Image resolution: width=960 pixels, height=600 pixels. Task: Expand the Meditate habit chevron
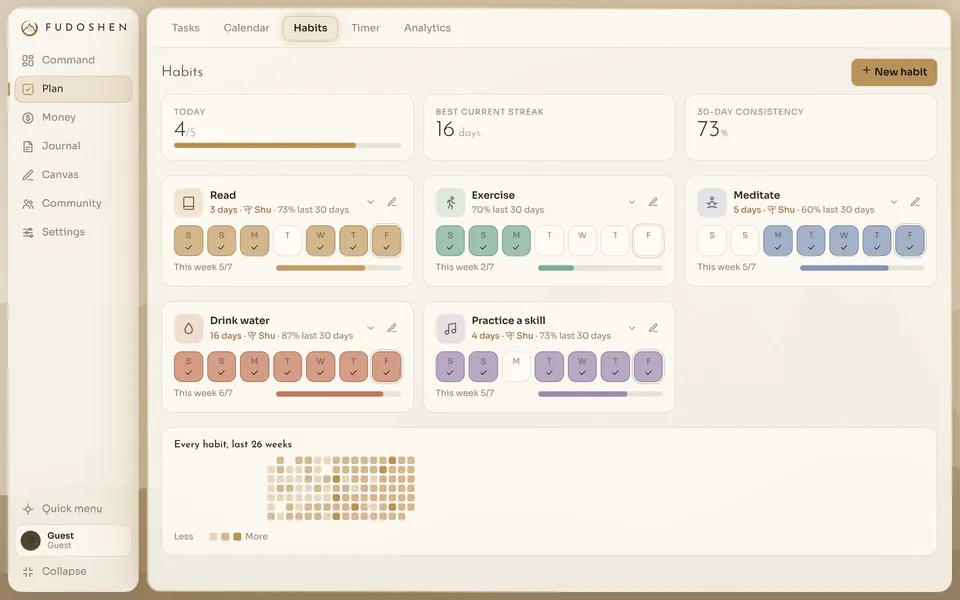tap(894, 202)
